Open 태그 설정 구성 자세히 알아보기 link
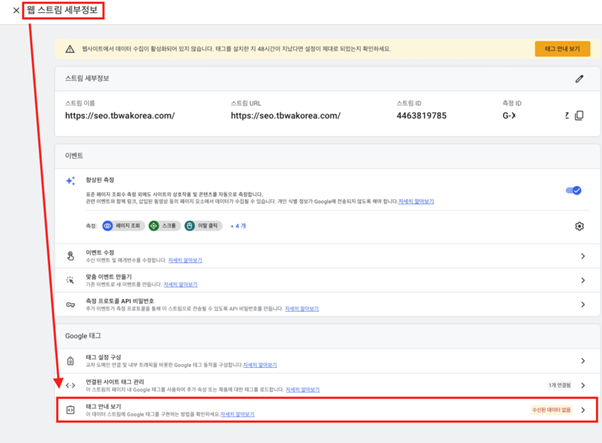Screen dimensions: 602x443 260,365
